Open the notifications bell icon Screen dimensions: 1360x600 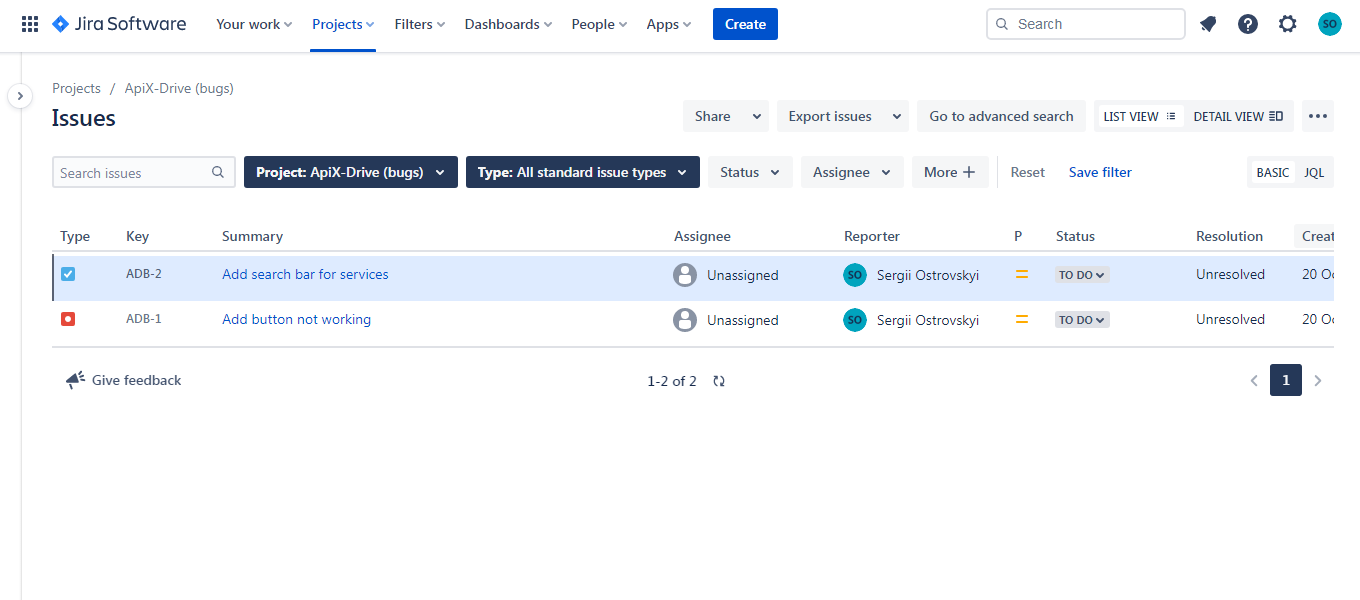[1208, 24]
